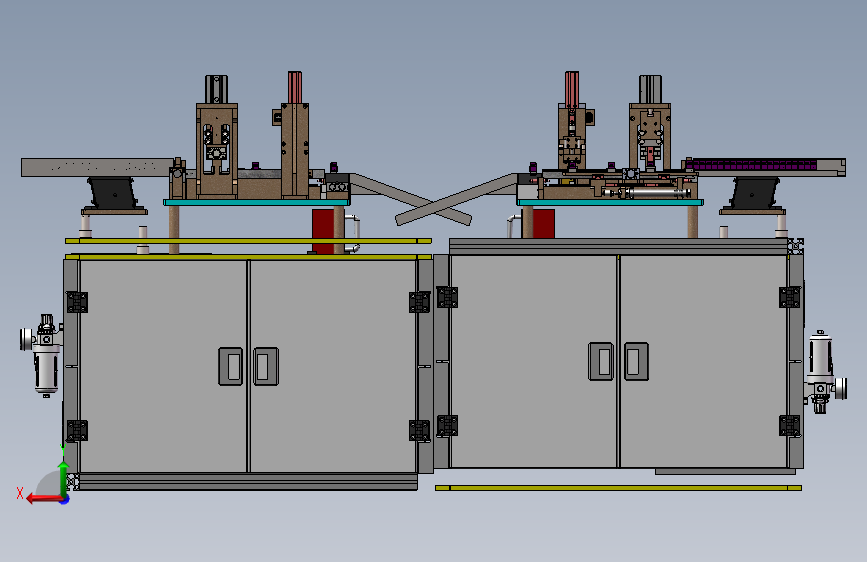Select the gray cylinder atop the far-right press
Image resolution: width=867 pixels, height=562 pixels.
tap(650, 89)
